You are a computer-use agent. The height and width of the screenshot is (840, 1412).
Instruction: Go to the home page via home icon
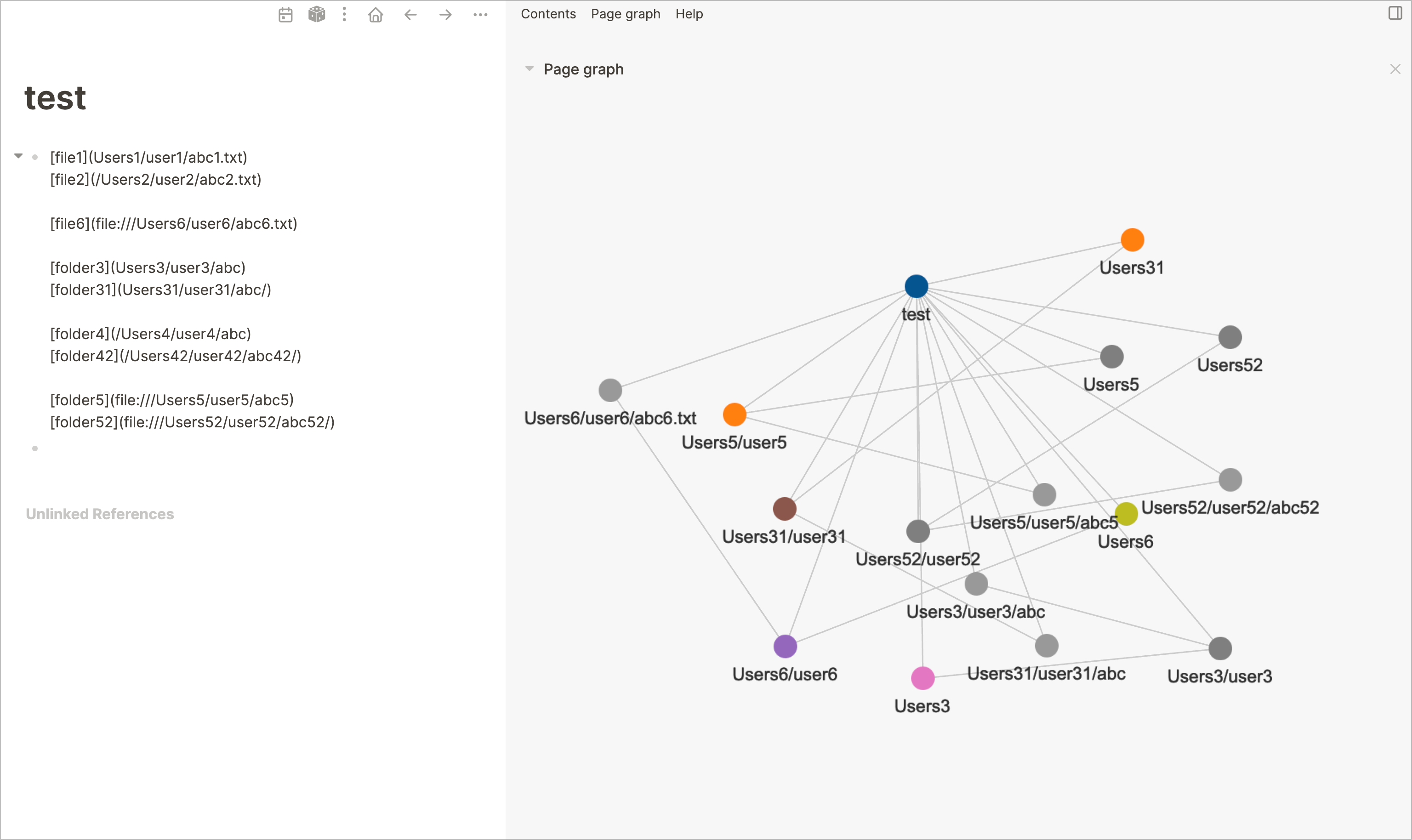[376, 14]
